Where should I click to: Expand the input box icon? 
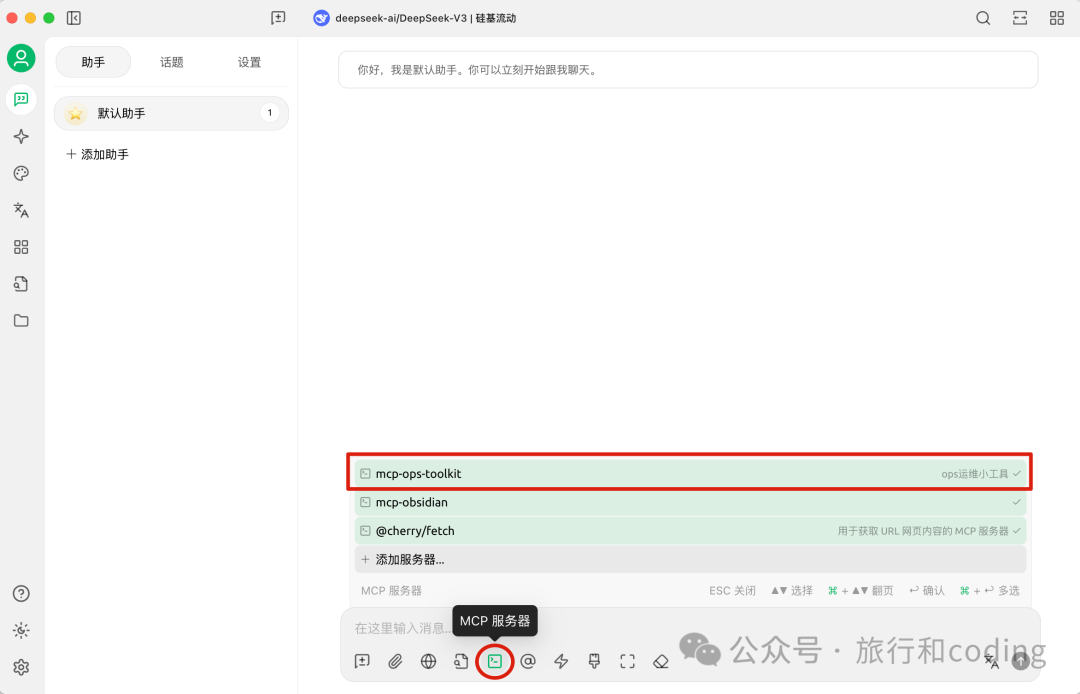(x=627, y=662)
